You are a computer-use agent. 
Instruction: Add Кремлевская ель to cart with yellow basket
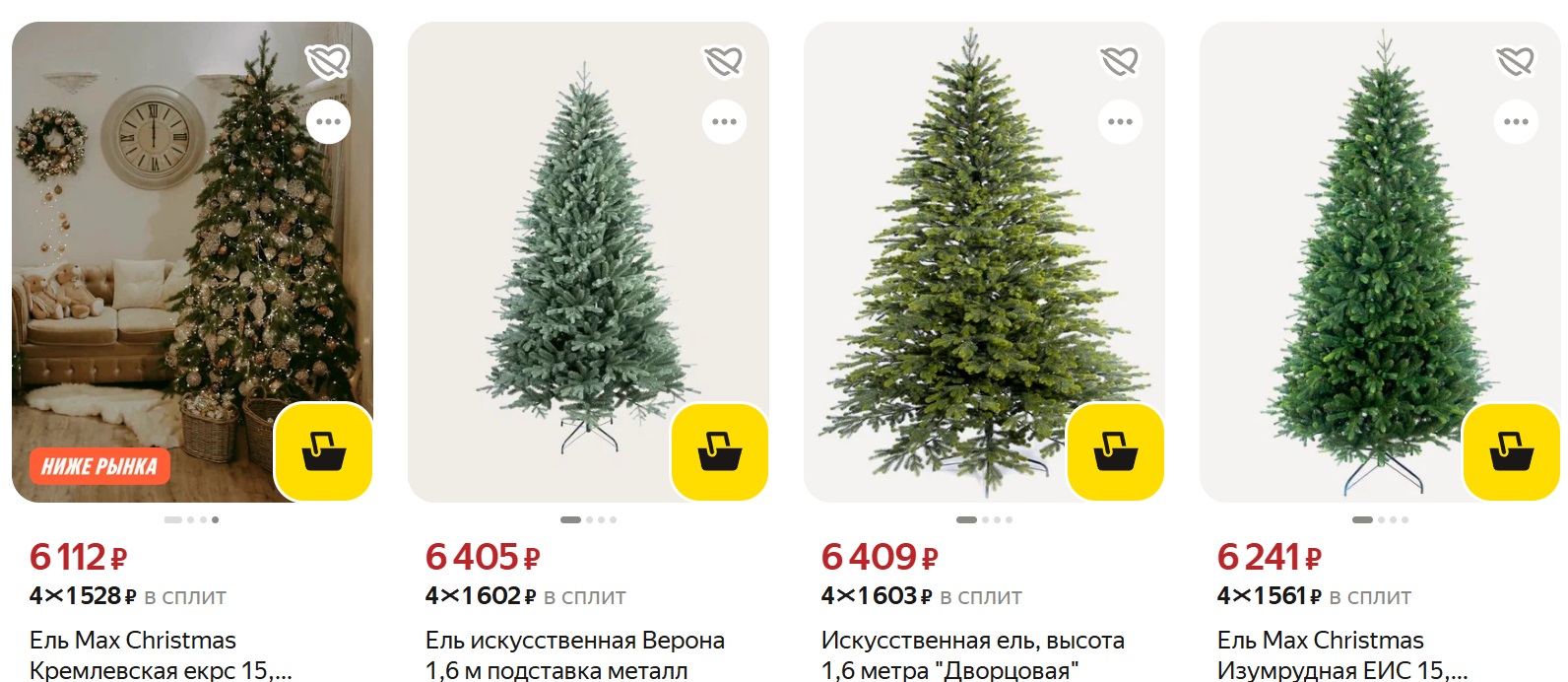(x=324, y=452)
